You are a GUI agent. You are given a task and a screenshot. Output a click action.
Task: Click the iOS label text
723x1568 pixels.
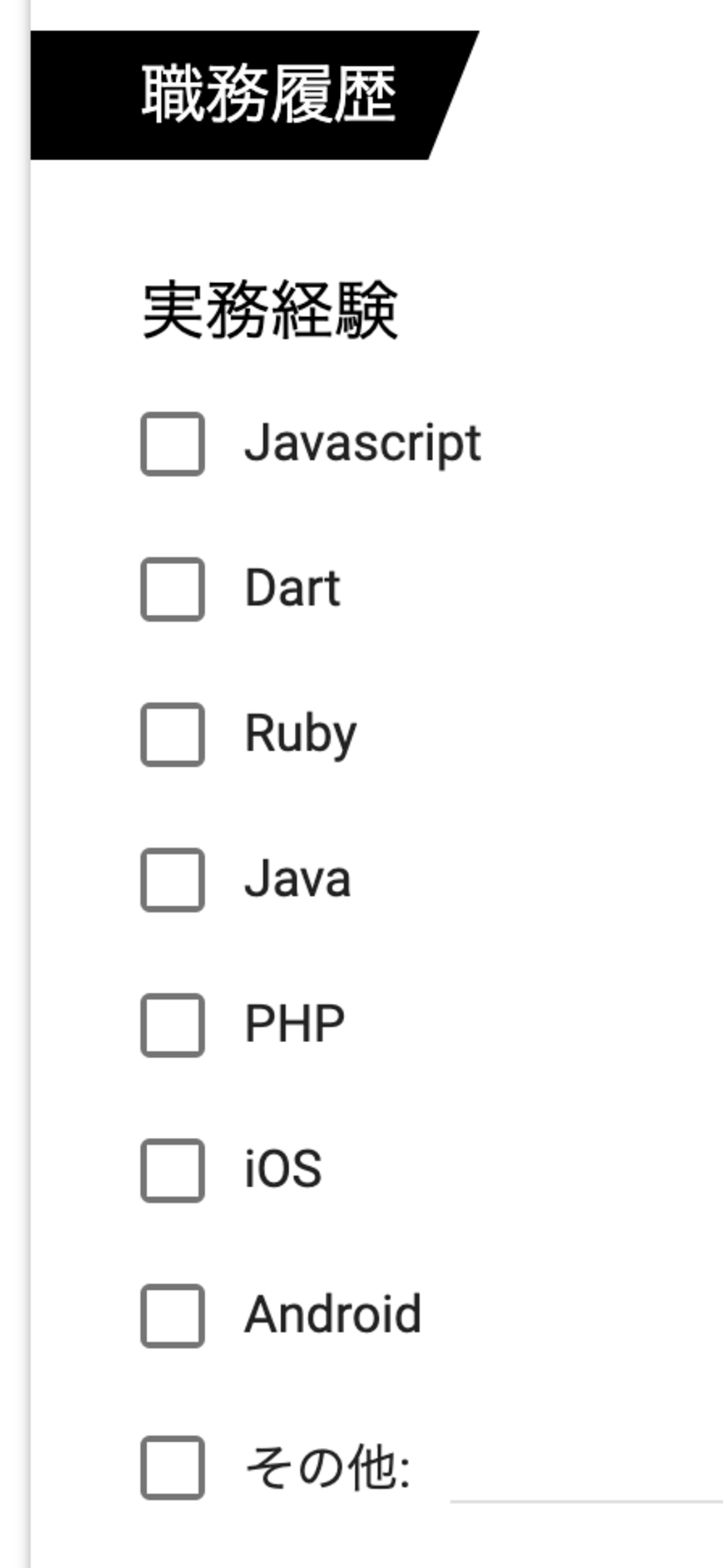pos(283,1169)
